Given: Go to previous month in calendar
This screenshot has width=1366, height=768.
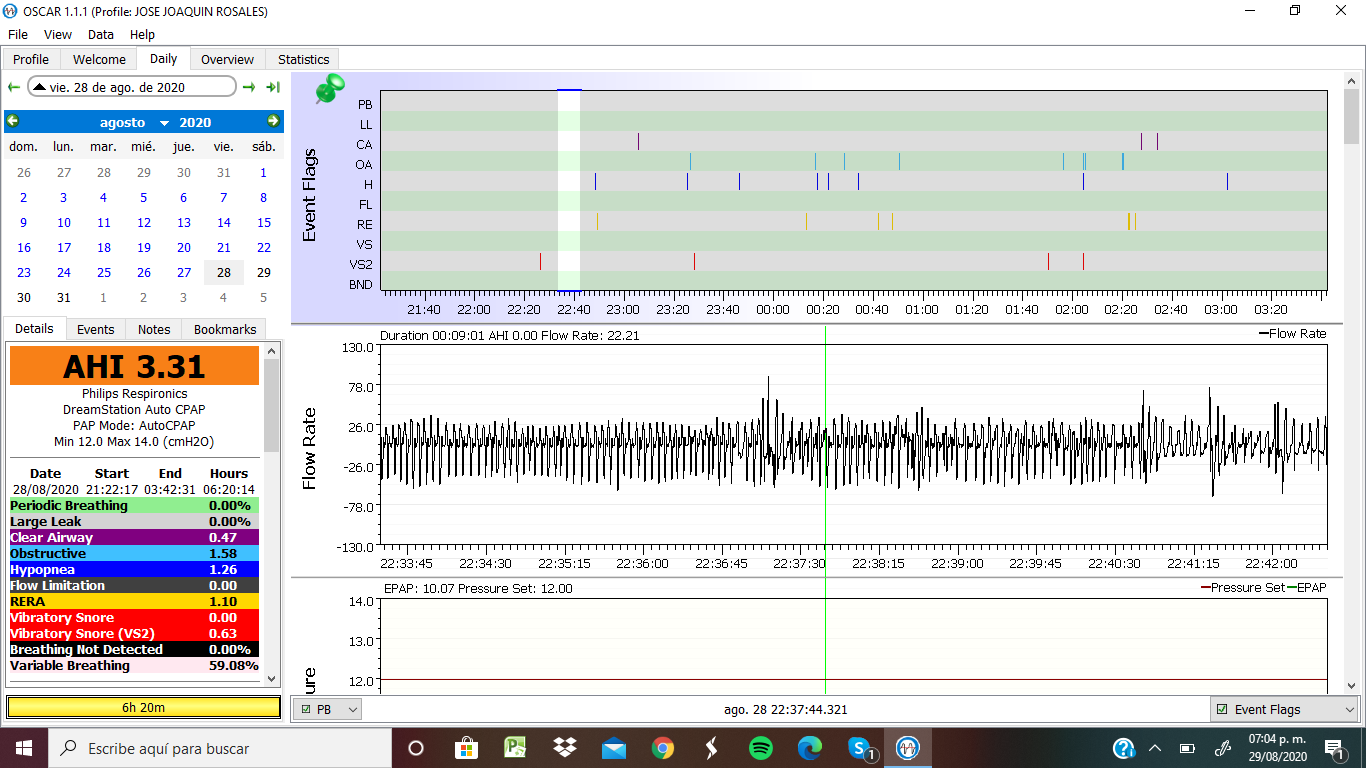Looking at the screenshot, I should pyautogui.click(x=13, y=121).
